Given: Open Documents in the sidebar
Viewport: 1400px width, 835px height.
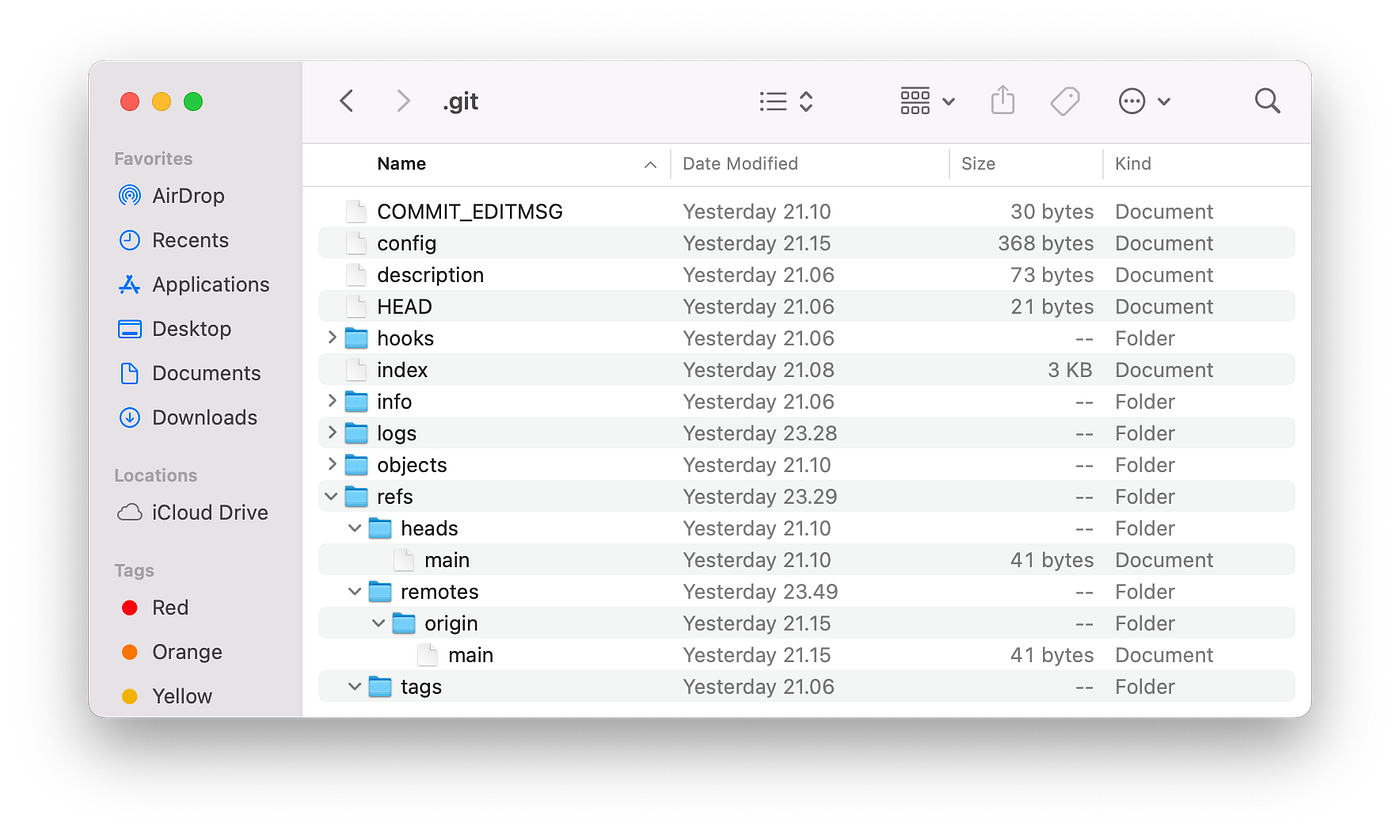Looking at the screenshot, I should point(189,373).
